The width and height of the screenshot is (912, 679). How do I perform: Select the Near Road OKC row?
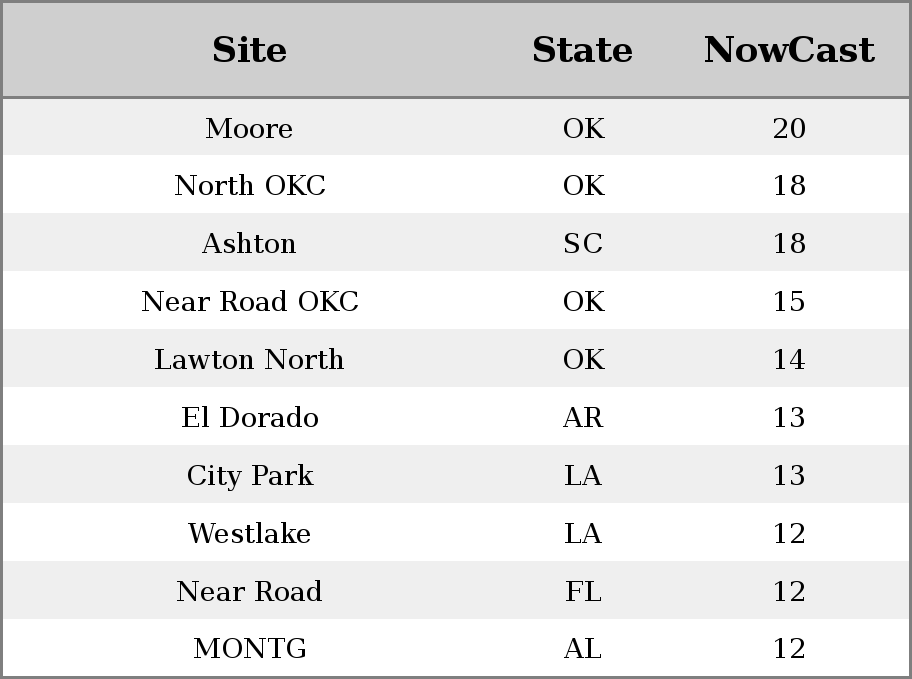(x=456, y=300)
